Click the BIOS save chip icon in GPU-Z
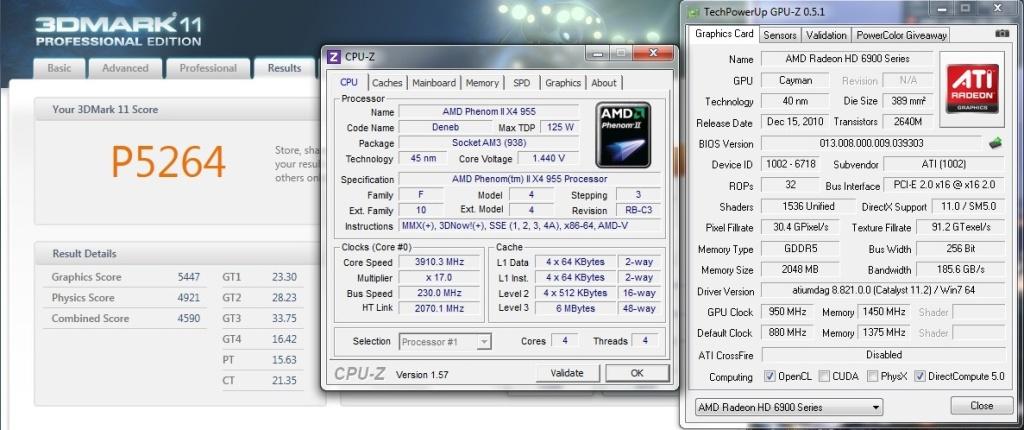1024x430 pixels. click(x=995, y=142)
